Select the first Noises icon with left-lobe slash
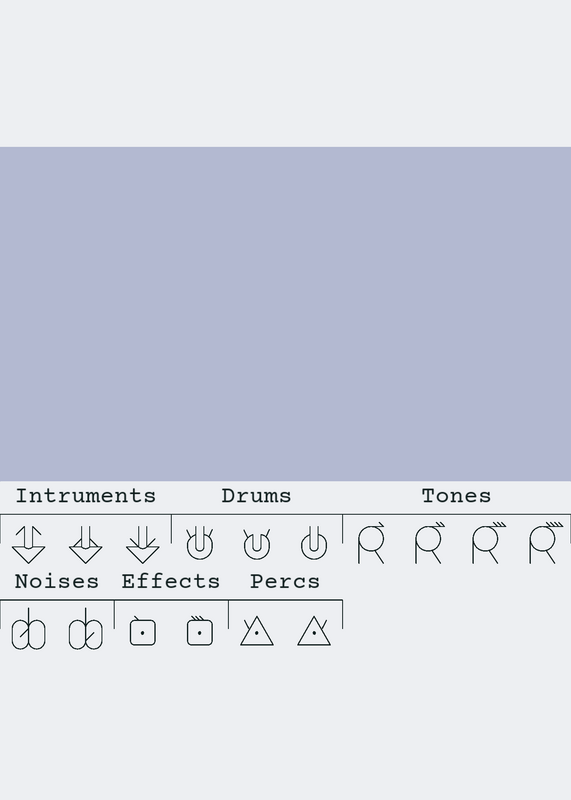Image resolution: width=571 pixels, height=800 pixels. (x=29, y=629)
